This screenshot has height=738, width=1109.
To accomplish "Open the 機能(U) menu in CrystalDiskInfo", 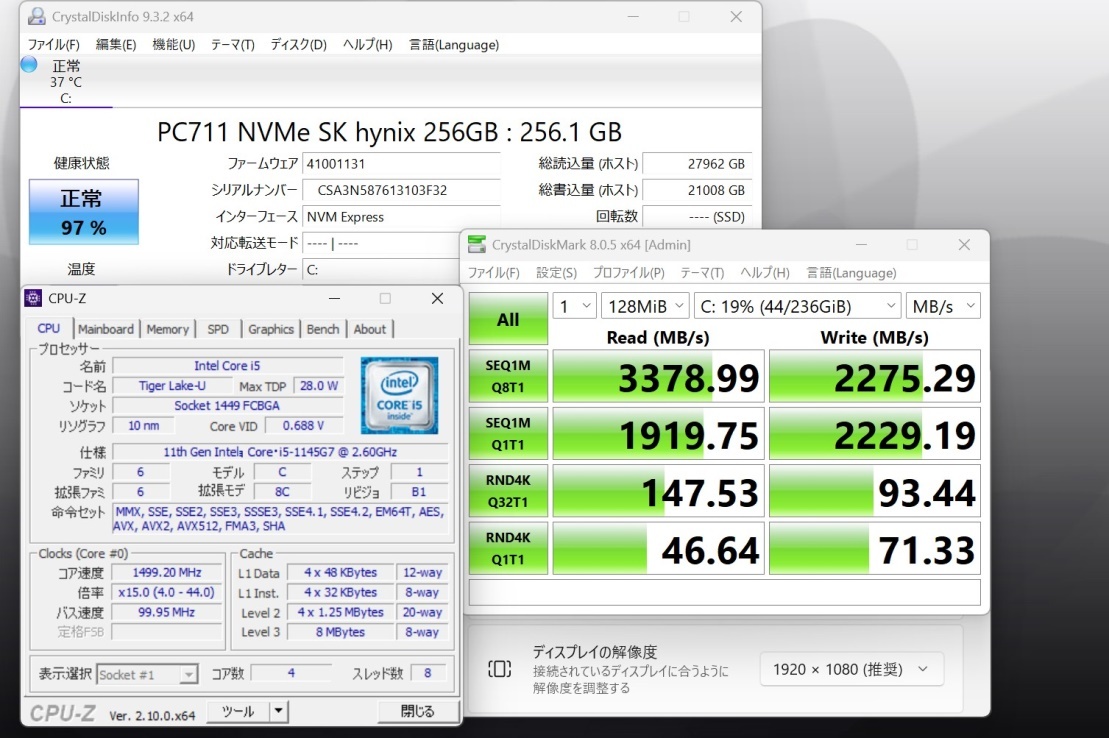I will coord(174,45).
